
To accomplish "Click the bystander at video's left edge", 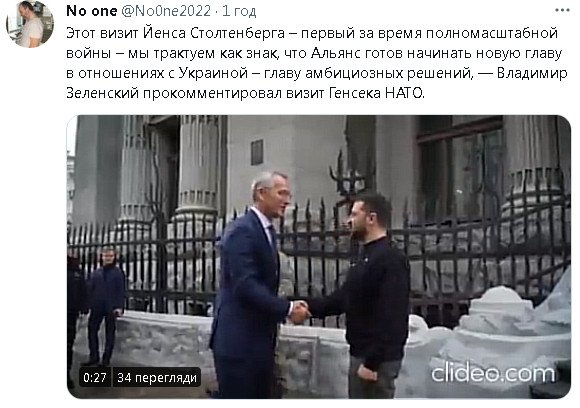I will point(105,305).
